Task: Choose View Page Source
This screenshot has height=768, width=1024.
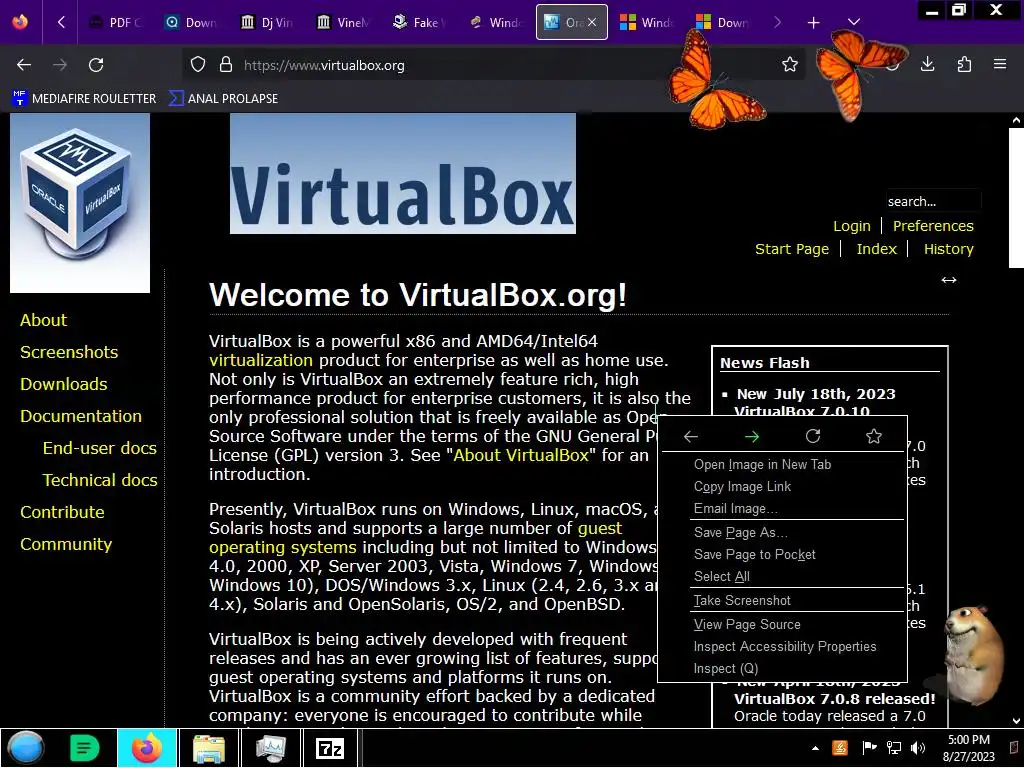Action: point(782,624)
